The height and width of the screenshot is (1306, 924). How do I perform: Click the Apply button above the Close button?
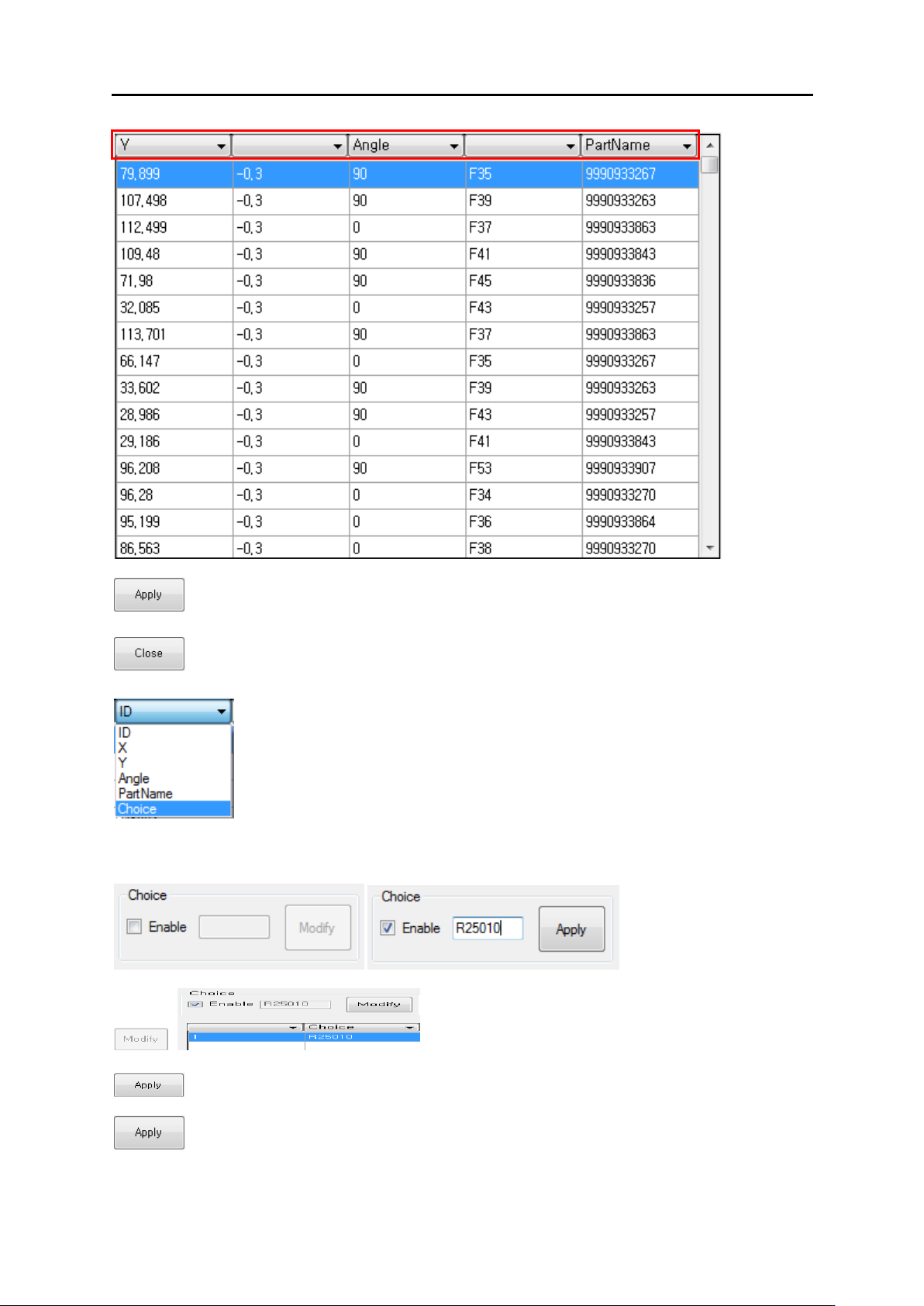pyautogui.click(x=149, y=594)
